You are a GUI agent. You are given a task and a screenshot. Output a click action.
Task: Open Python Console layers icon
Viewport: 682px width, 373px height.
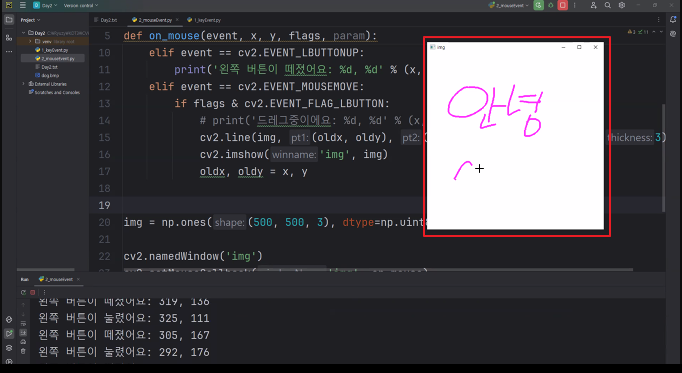(9, 348)
